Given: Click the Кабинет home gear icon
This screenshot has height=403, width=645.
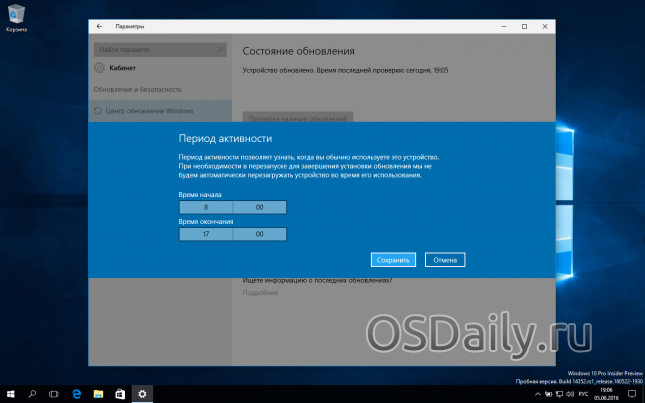Looking at the screenshot, I should point(99,68).
